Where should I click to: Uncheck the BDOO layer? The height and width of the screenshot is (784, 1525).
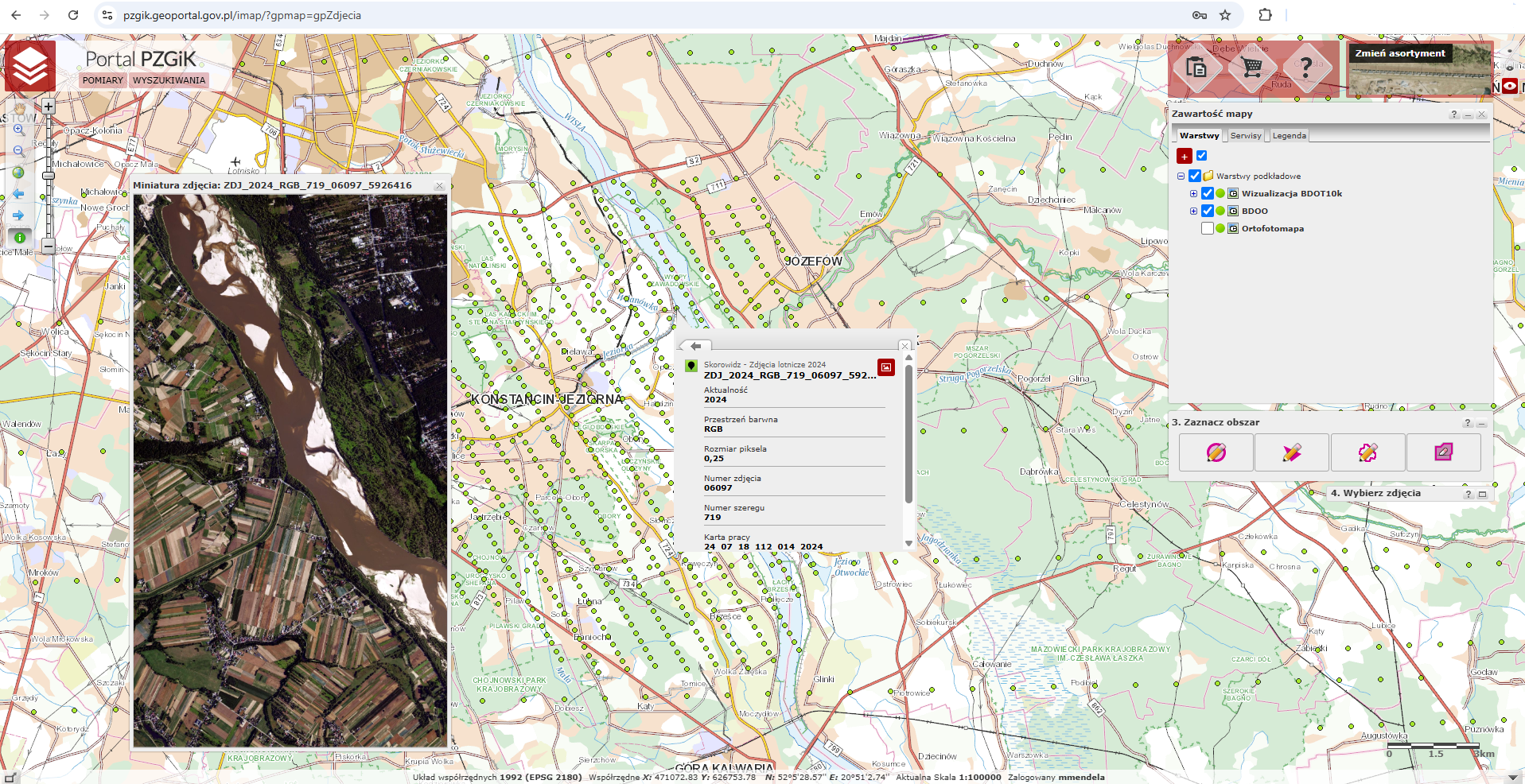coord(1208,211)
